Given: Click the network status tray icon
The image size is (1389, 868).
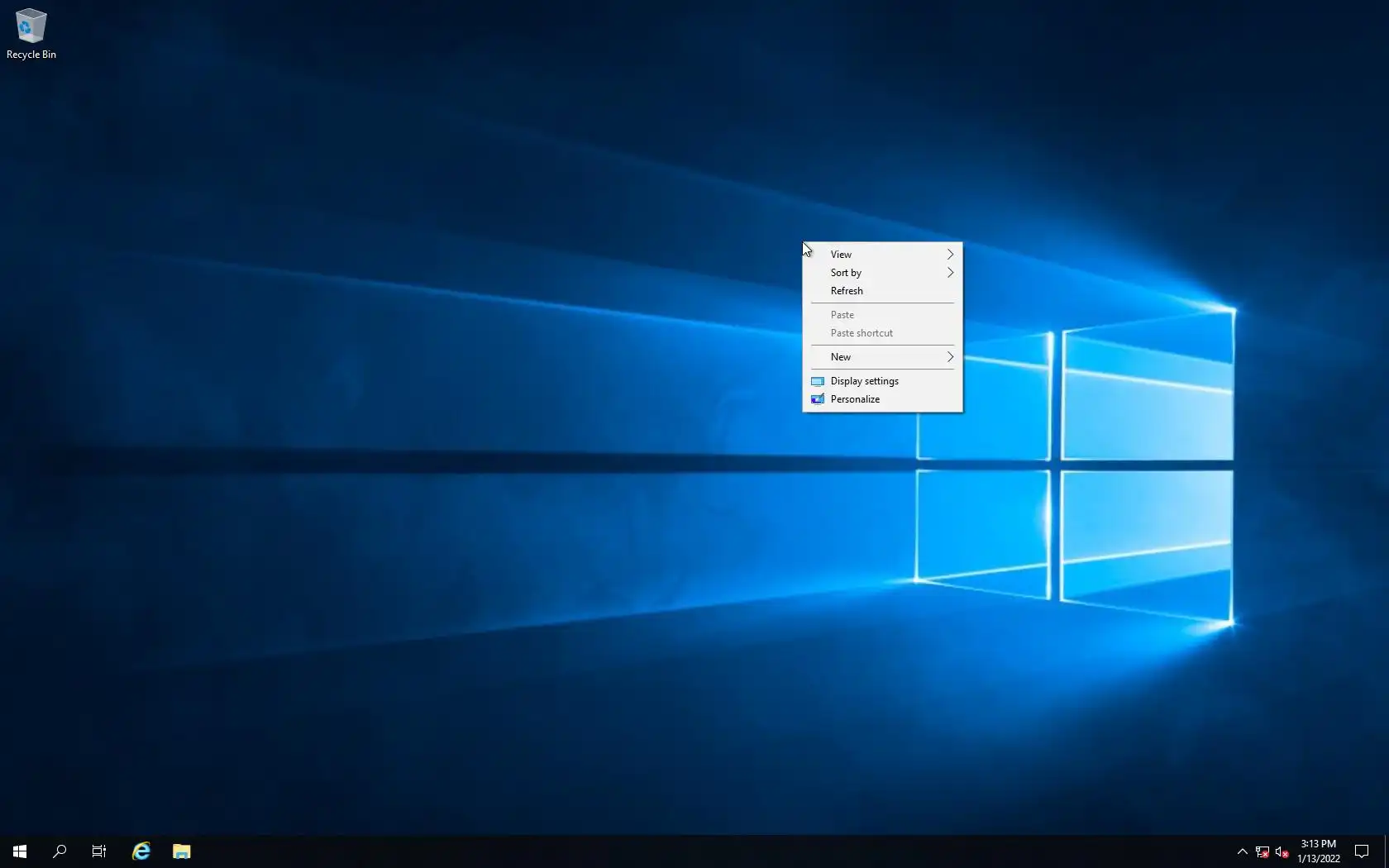Looking at the screenshot, I should point(1262,851).
